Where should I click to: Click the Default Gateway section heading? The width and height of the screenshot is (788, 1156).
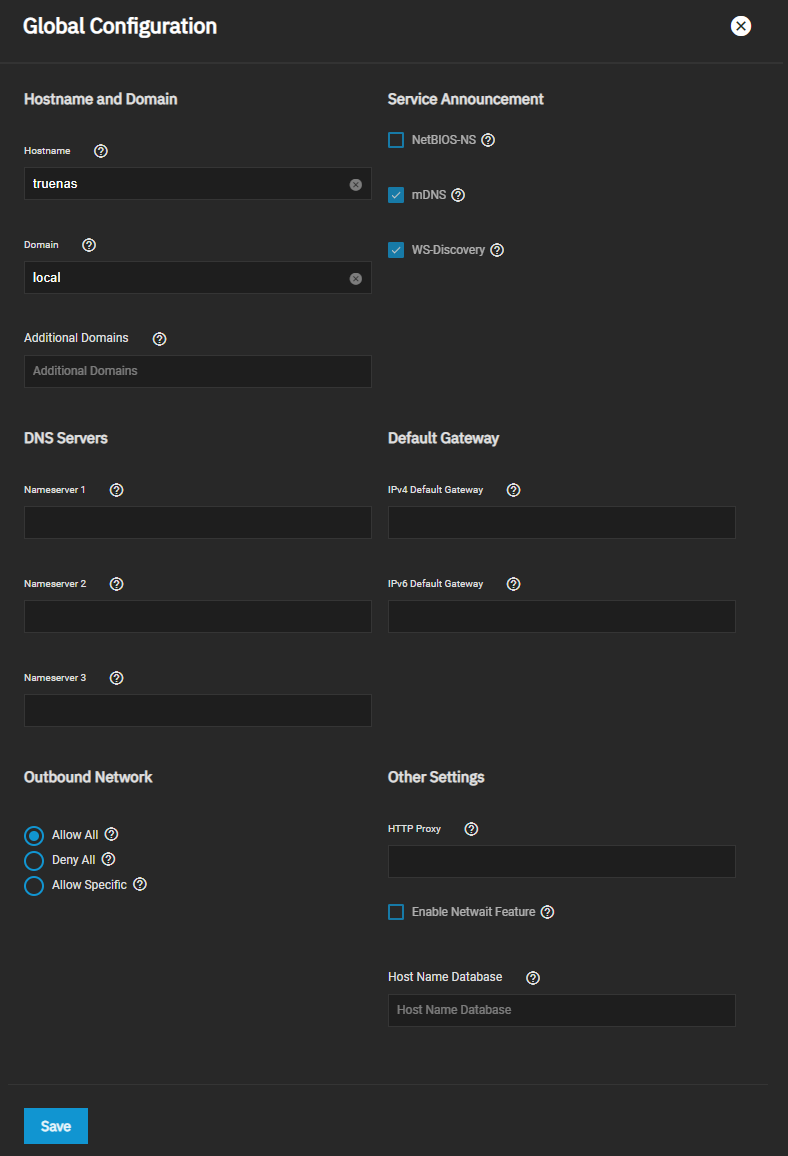click(x=444, y=438)
